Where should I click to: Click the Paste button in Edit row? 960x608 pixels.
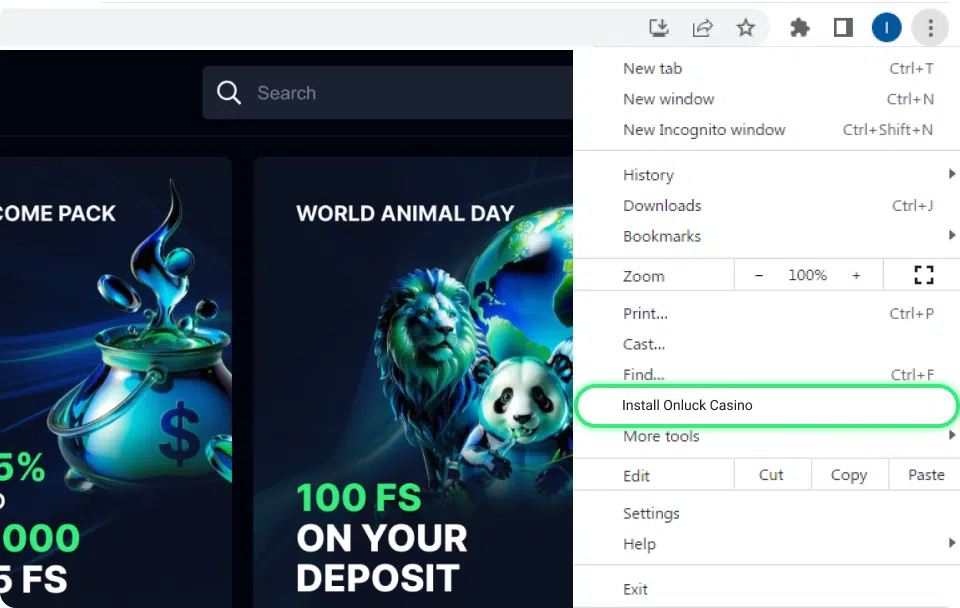click(925, 475)
